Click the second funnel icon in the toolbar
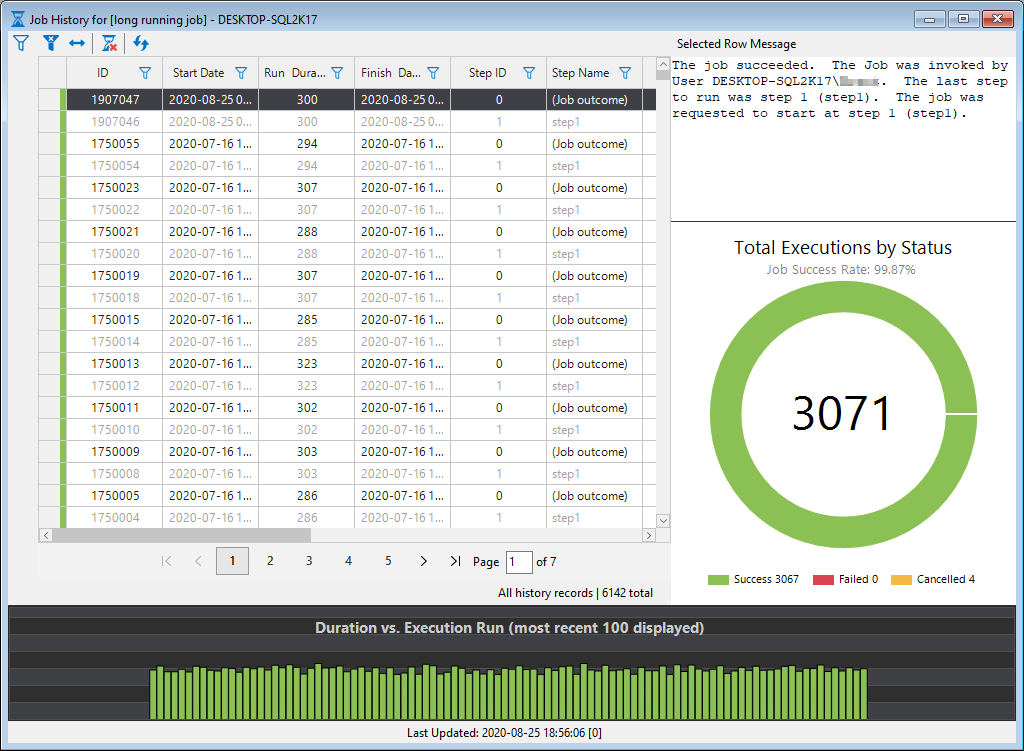The height and width of the screenshot is (751, 1024). [x=50, y=44]
